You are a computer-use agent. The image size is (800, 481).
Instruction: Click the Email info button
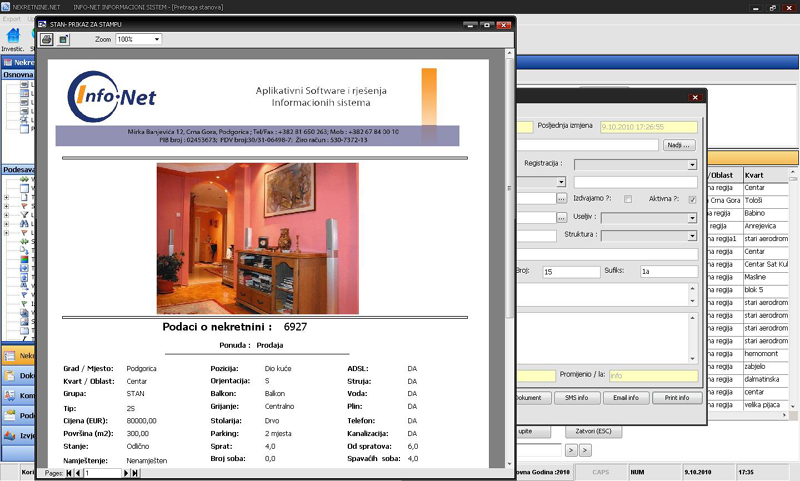tap(626, 398)
